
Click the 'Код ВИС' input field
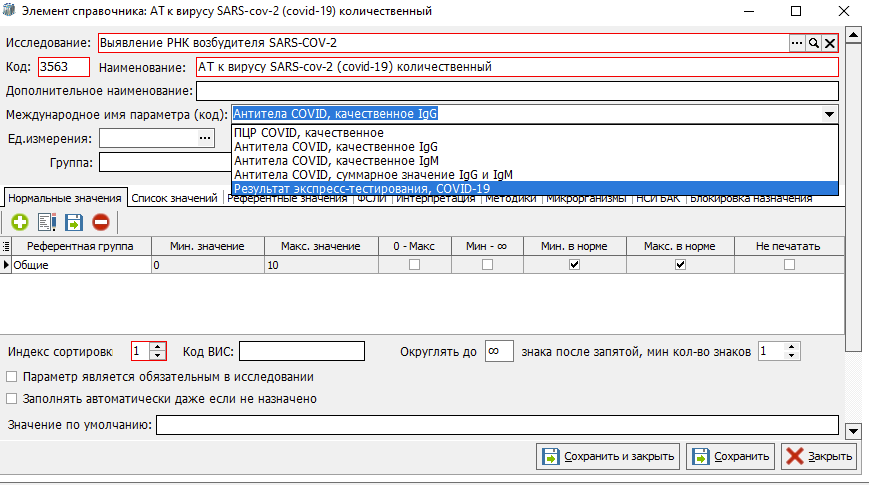coord(302,351)
